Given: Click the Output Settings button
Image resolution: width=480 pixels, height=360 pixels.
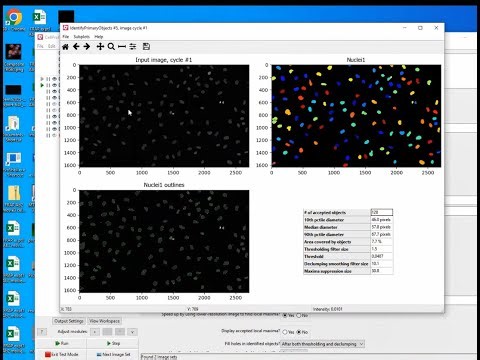Looking at the screenshot, I should coord(69,321).
